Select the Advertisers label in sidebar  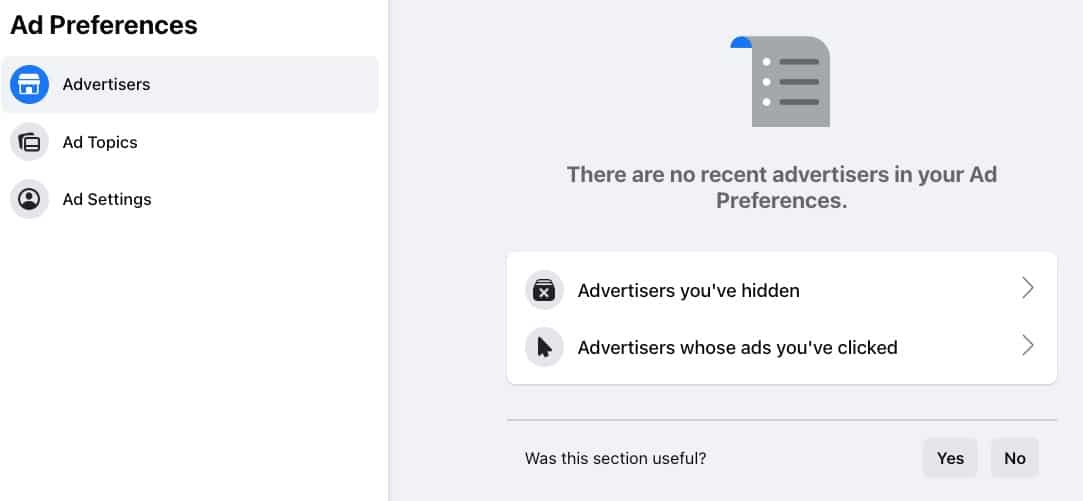pyautogui.click(x=106, y=84)
